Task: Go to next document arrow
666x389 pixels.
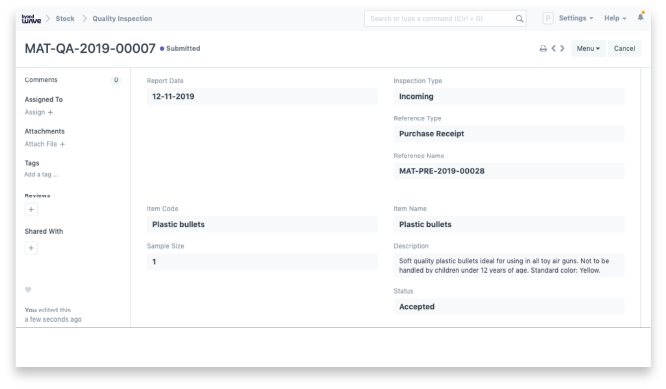Action: click(562, 48)
